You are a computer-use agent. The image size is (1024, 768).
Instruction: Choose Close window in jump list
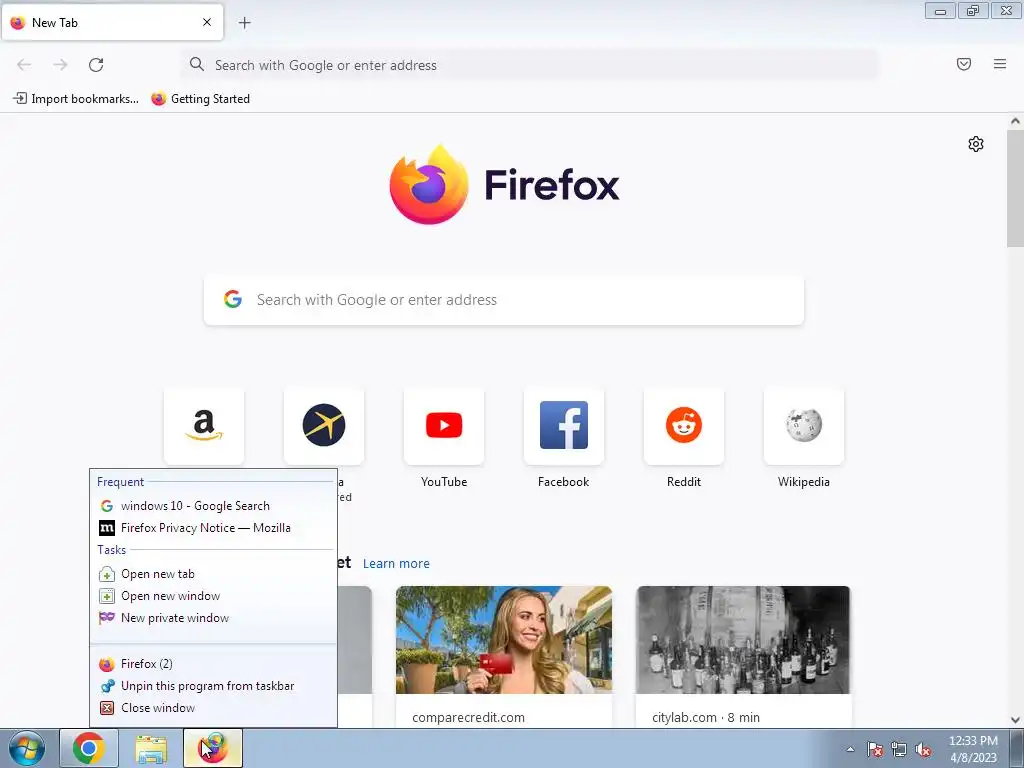click(214, 708)
